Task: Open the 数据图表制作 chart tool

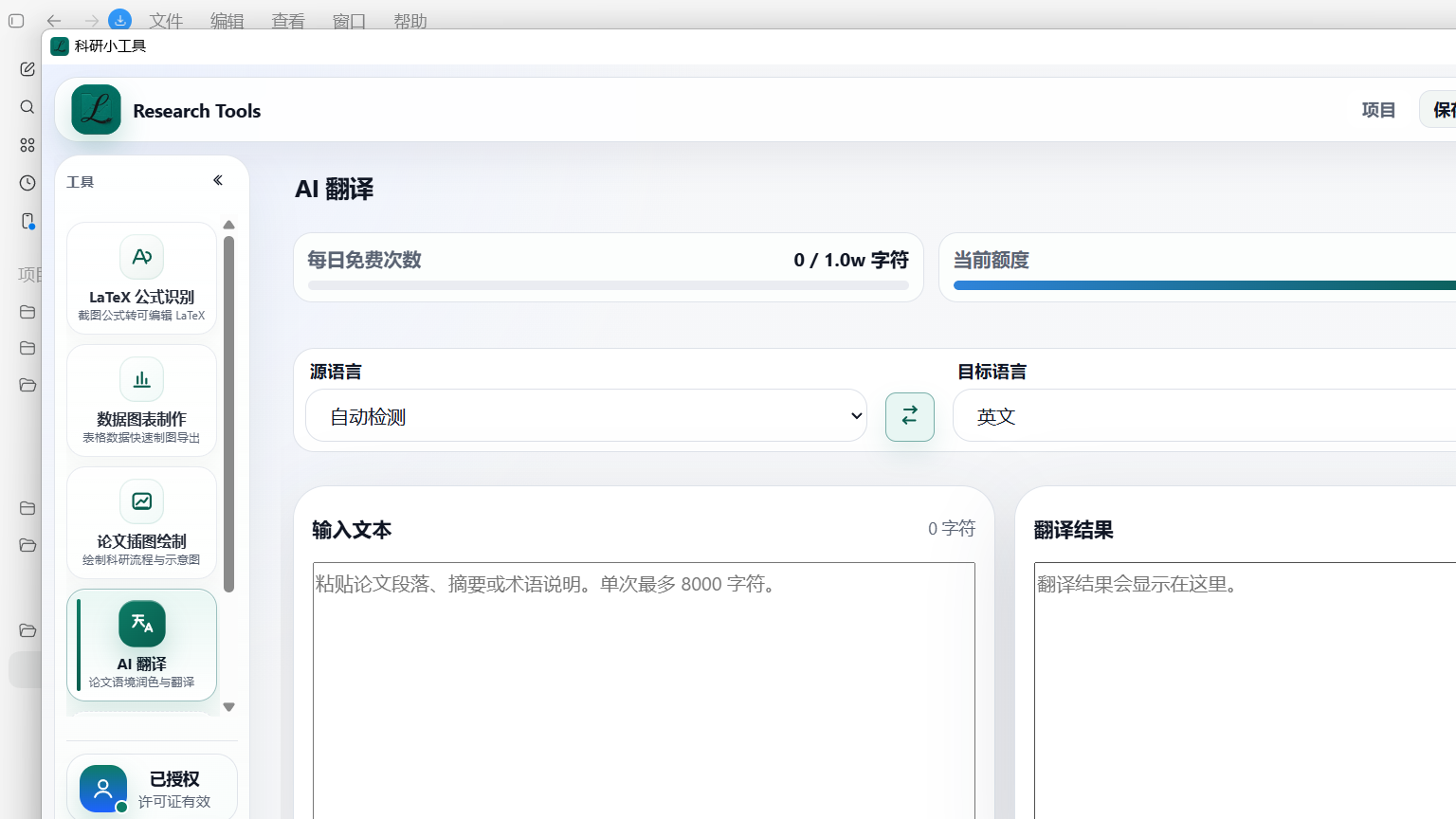Action: (141, 400)
